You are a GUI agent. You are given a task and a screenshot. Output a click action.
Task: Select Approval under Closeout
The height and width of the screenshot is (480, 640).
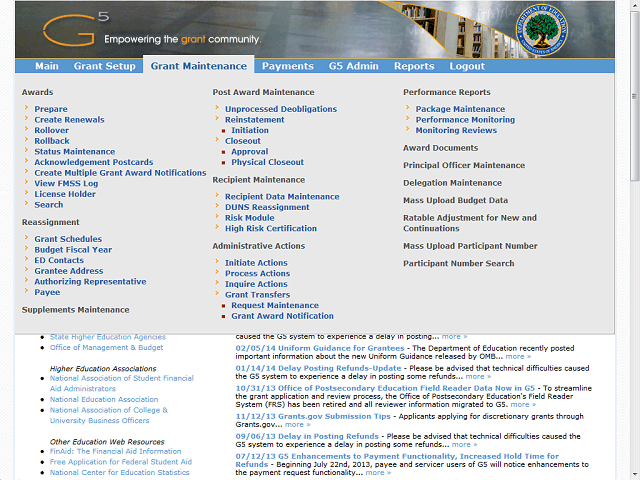[x=250, y=151]
